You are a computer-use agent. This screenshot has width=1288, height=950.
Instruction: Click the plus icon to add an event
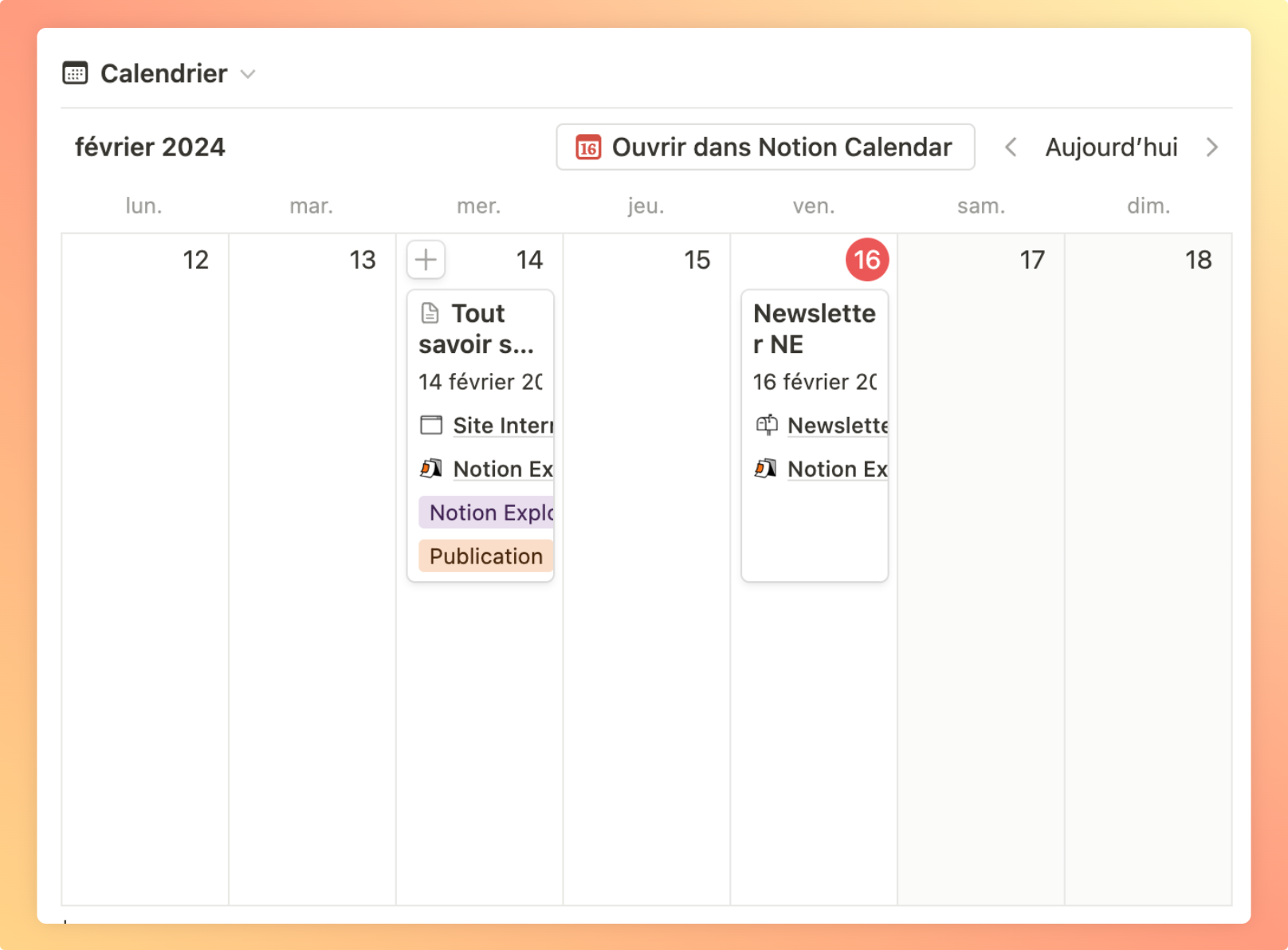coord(426,260)
